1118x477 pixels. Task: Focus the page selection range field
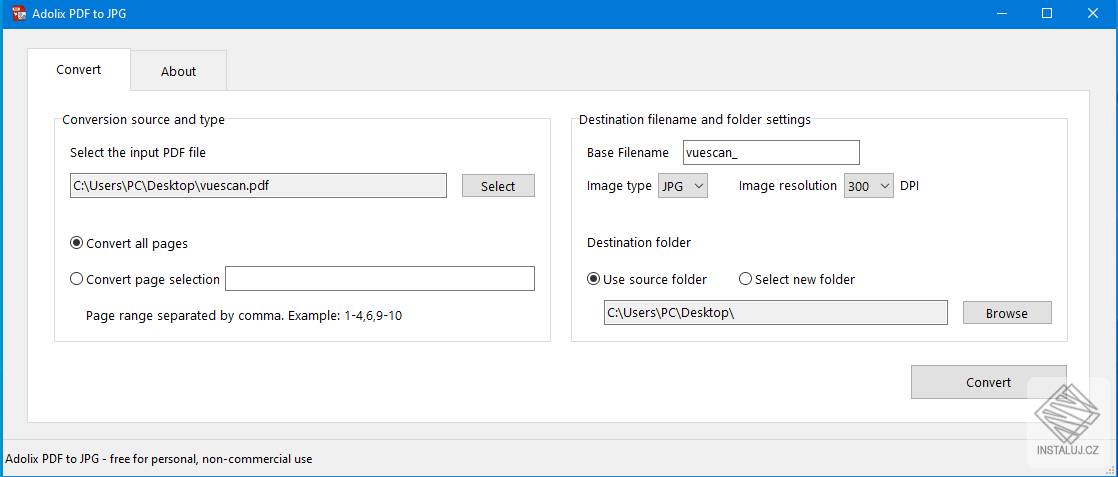pos(380,279)
